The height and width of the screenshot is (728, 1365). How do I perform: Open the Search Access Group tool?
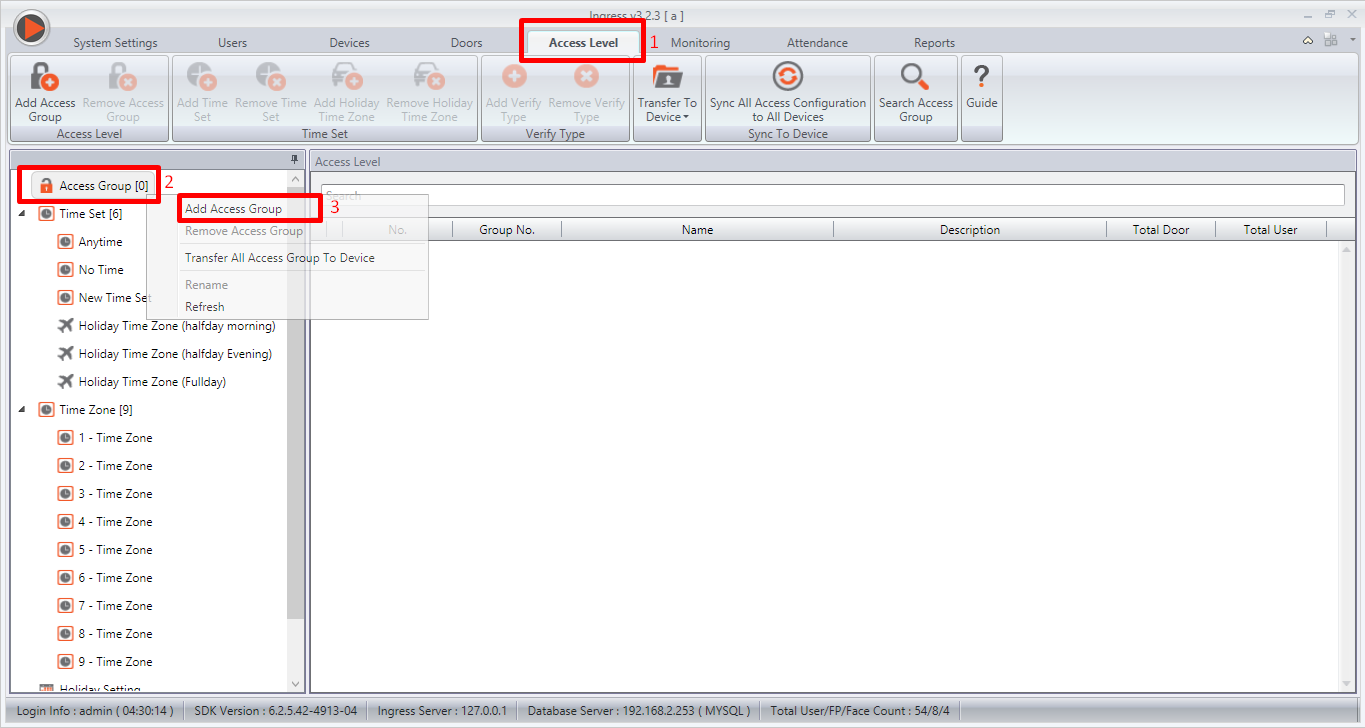(x=915, y=92)
